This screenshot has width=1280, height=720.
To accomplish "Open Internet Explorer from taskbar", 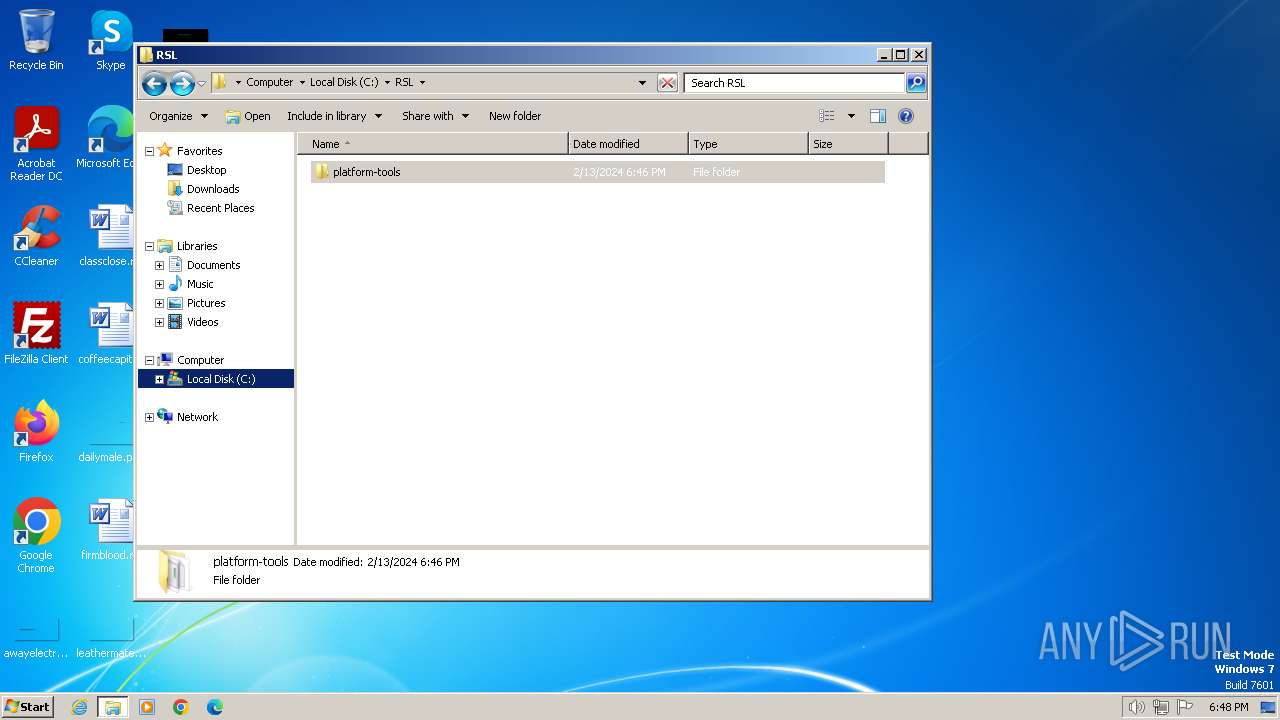I will [79, 707].
